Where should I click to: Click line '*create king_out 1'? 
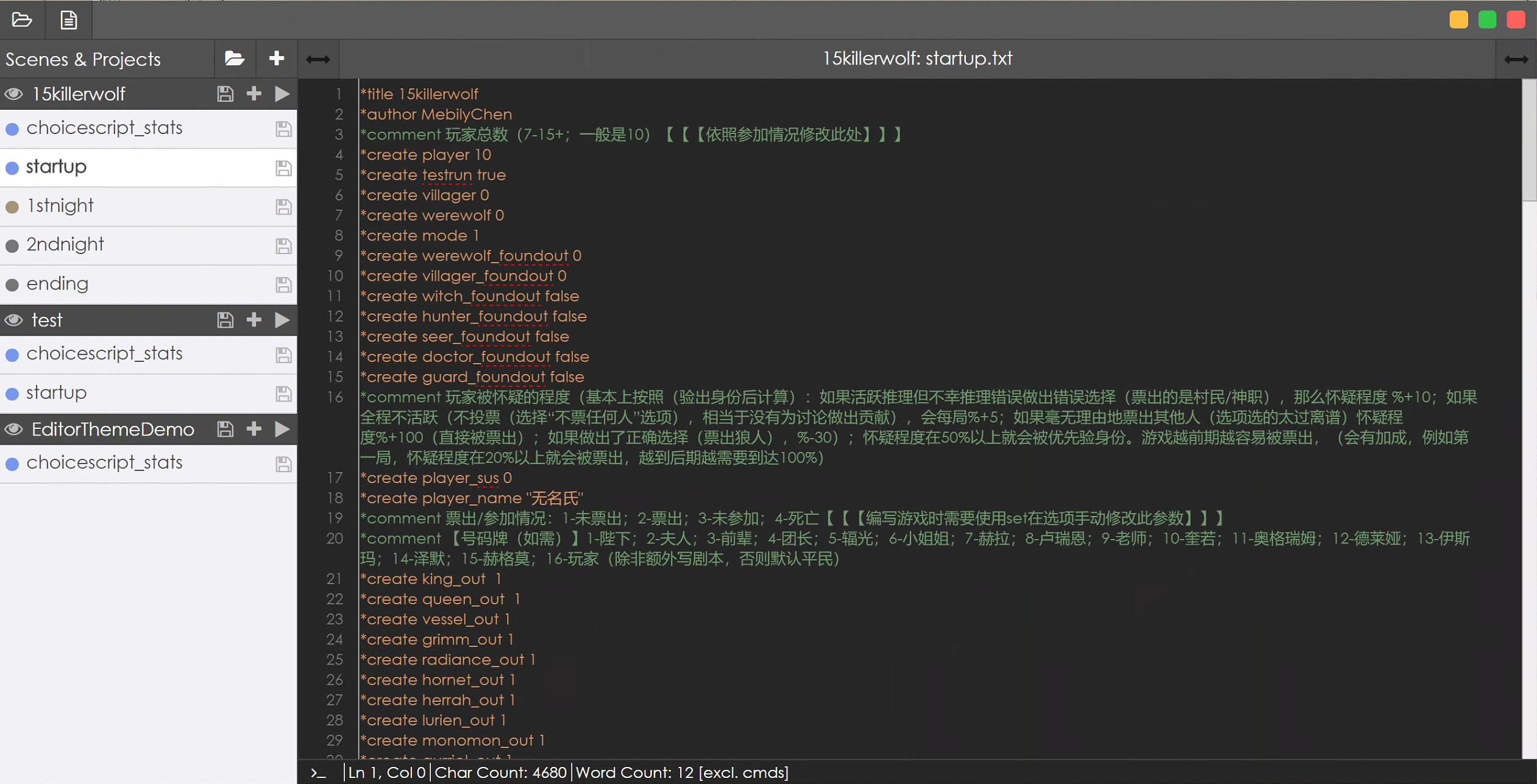tap(431, 579)
